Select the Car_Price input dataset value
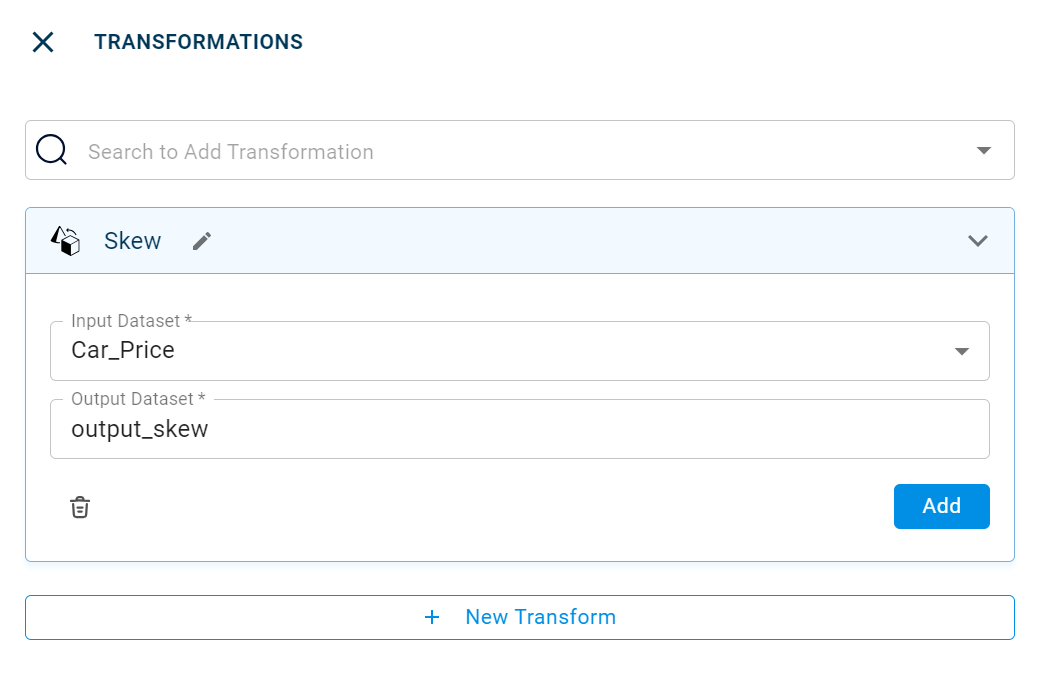 point(123,351)
